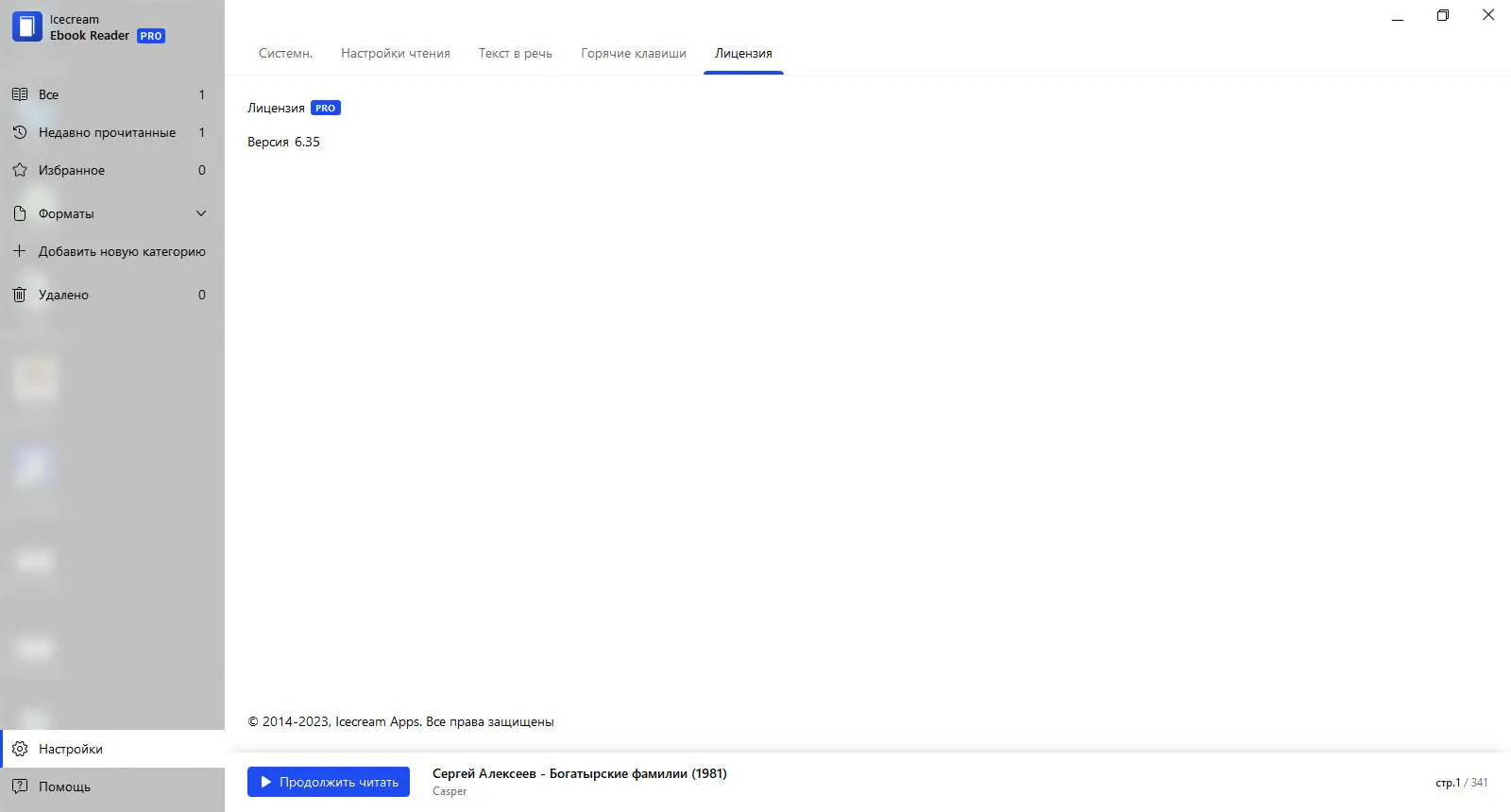This screenshot has height=812, width=1511.
Task: Click the trash icon beside Удалено
Action: [x=19, y=295]
